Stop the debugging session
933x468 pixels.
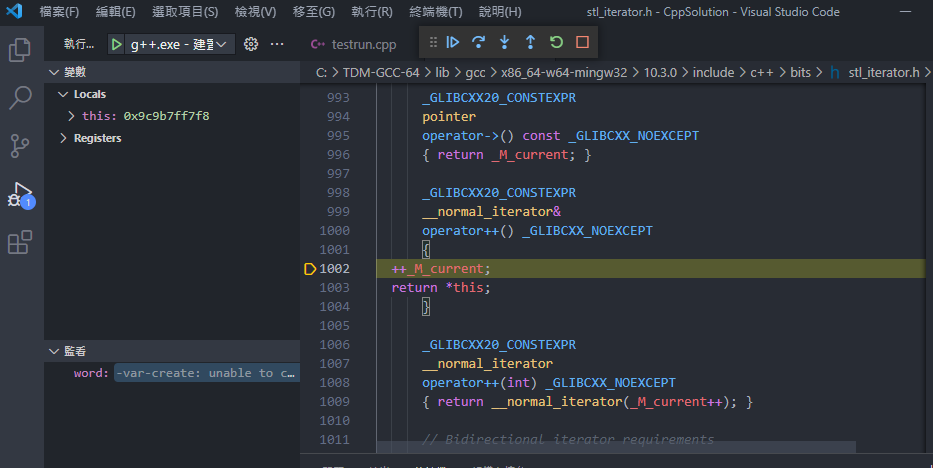coord(582,43)
